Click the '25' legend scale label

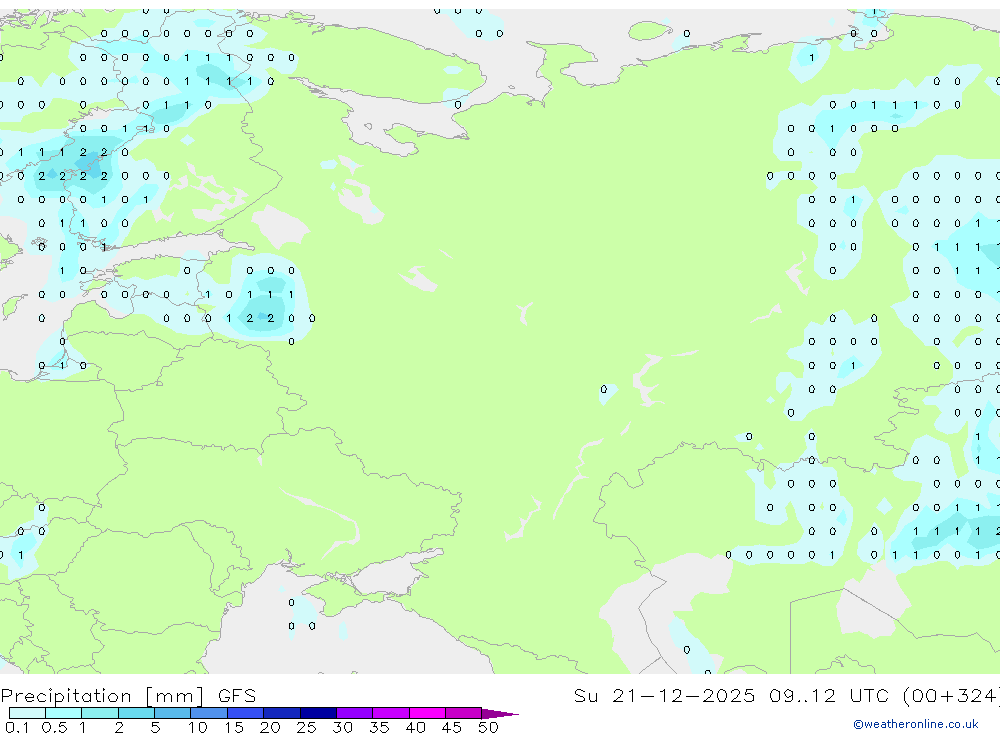pos(306,727)
